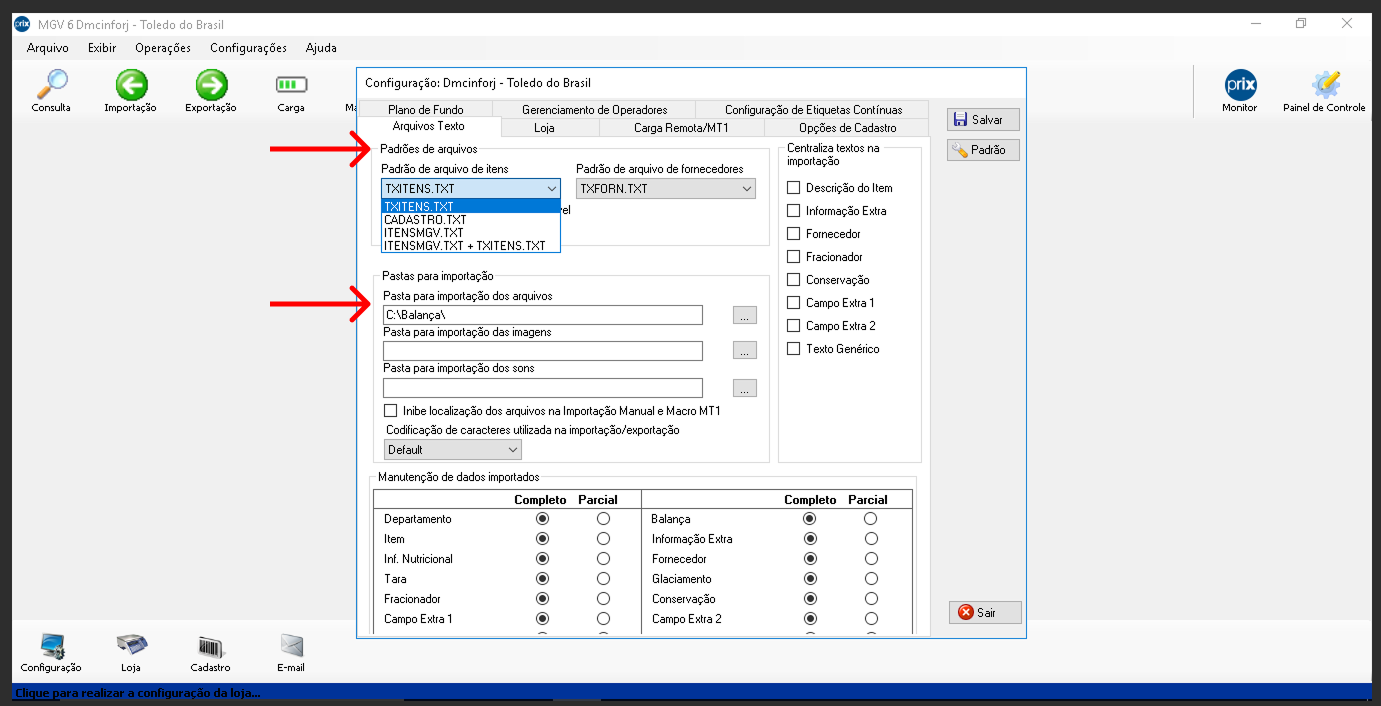
Task: Open the Consulta magnifier icon
Action: click(x=51, y=86)
